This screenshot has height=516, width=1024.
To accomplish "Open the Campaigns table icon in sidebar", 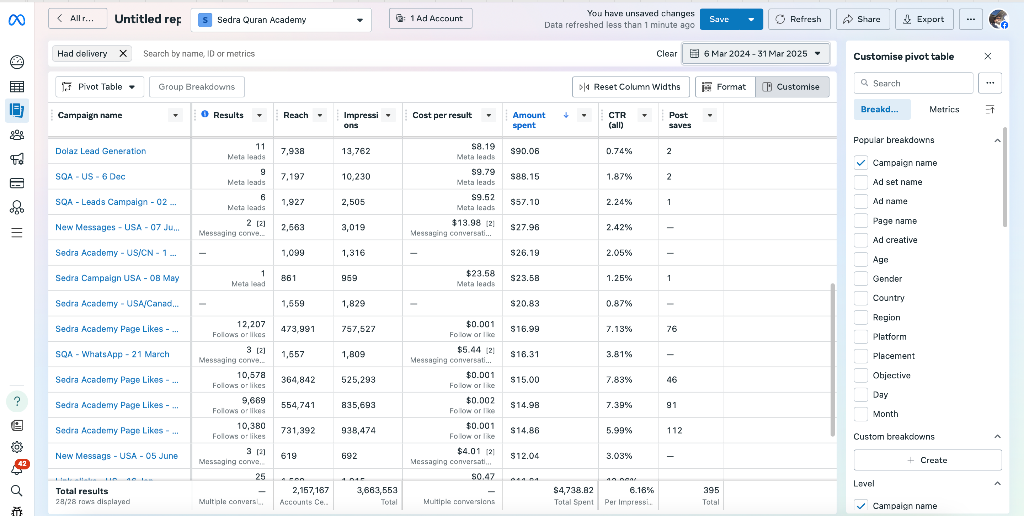I will 17,87.
